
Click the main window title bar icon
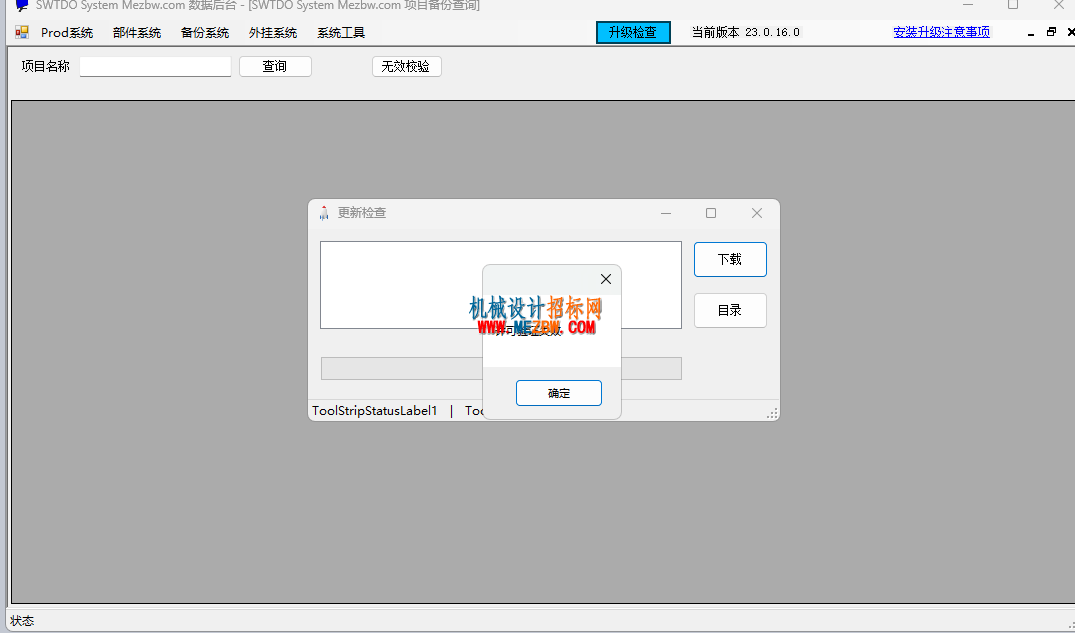(x=21, y=5)
